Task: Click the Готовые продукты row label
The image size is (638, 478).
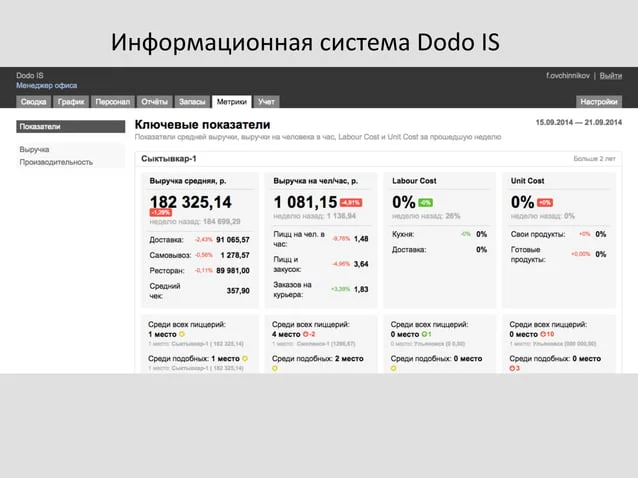Action: tap(528, 254)
